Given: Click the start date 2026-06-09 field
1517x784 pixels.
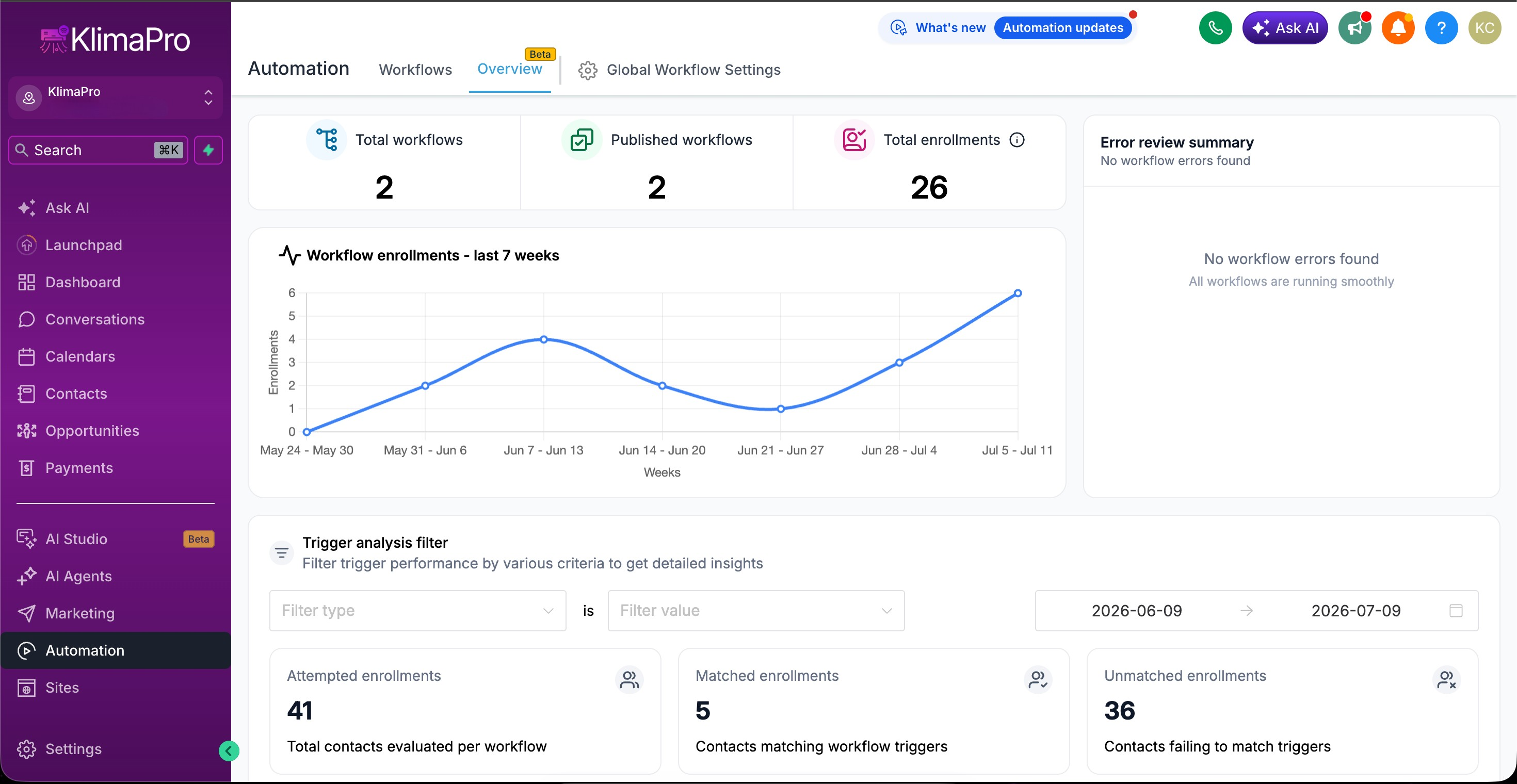Looking at the screenshot, I should [x=1137, y=610].
